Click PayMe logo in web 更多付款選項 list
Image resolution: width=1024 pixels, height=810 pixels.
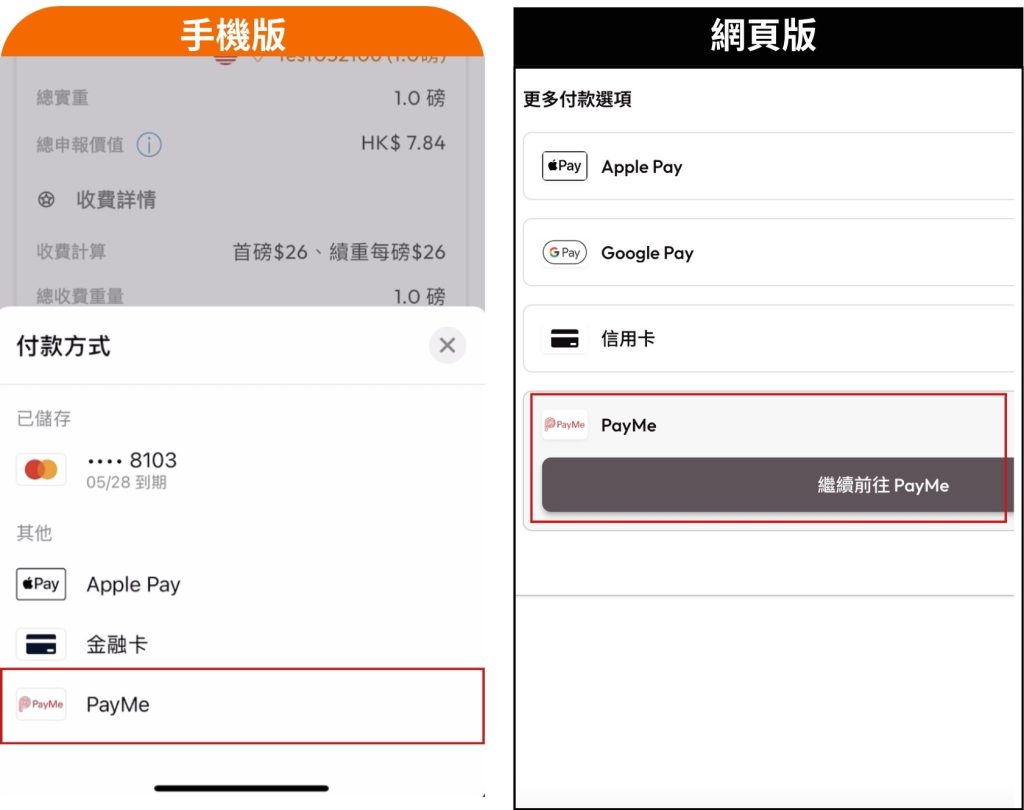tap(565, 425)
